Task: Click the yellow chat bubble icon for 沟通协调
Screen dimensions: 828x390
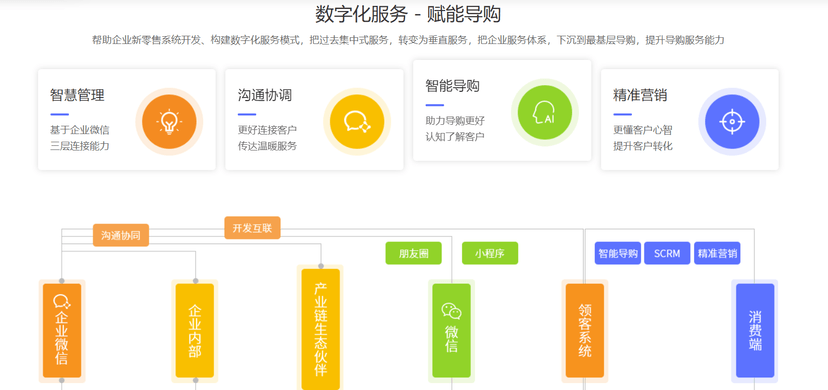Action: (357, 122)
